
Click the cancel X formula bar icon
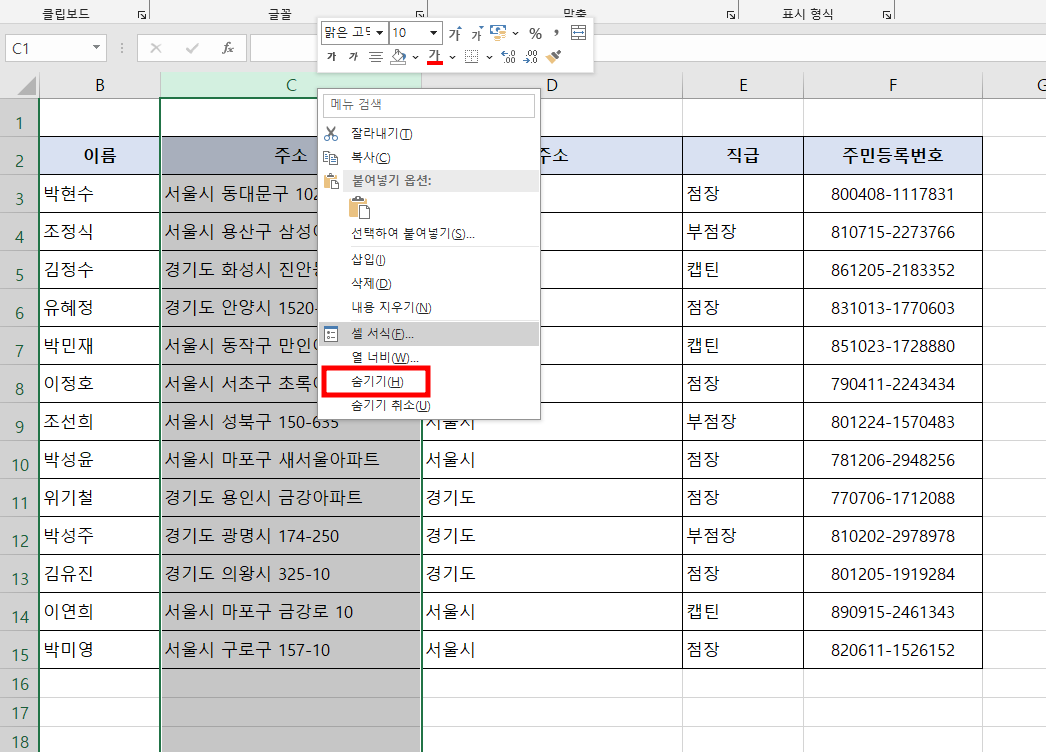click(156, 48)
